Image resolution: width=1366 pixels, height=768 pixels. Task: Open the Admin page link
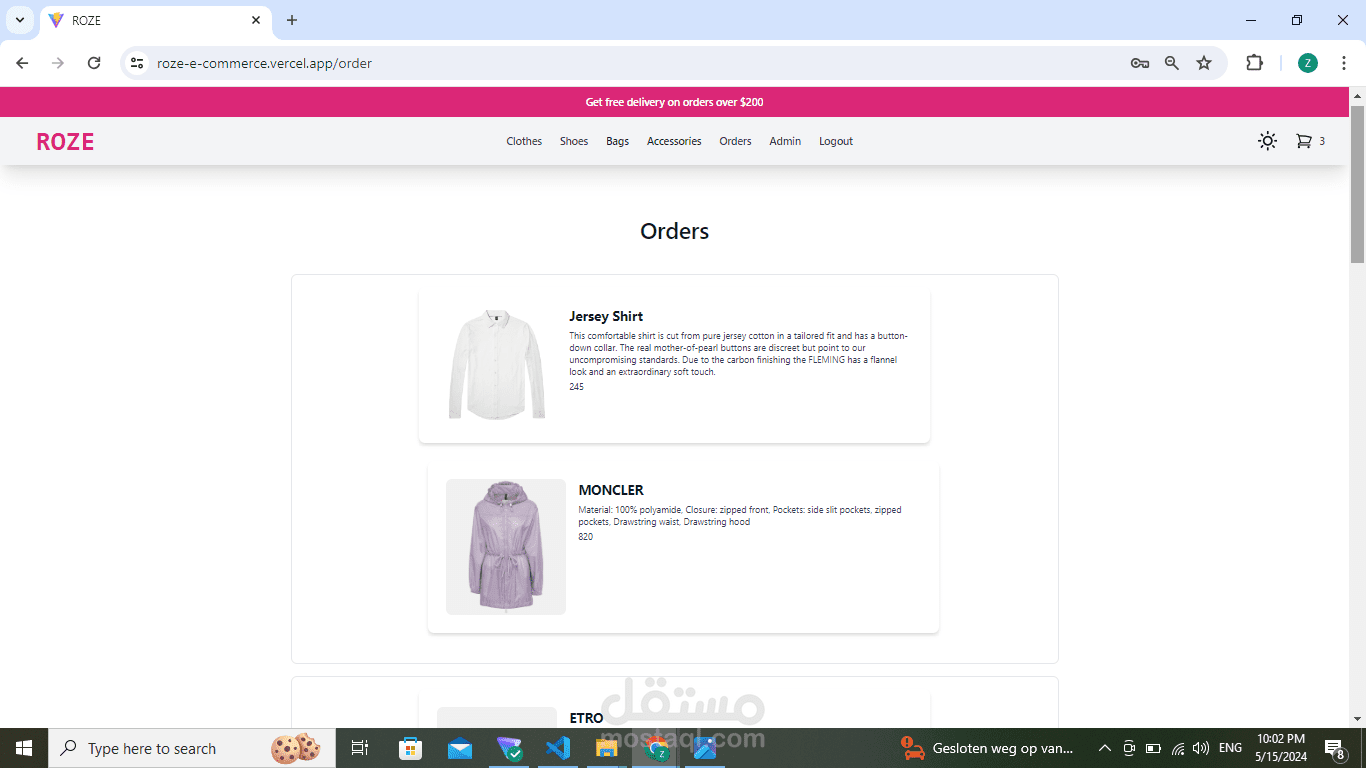[785, 141]
